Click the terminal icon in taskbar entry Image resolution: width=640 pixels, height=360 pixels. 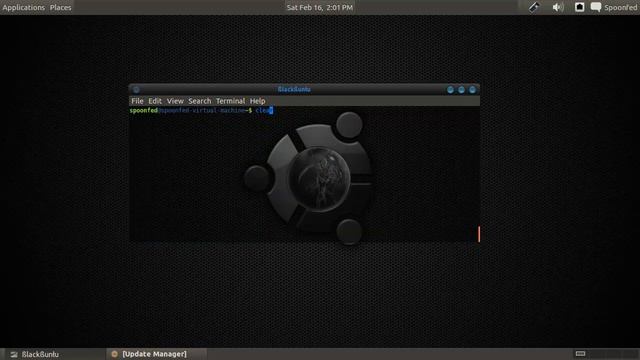coord(14,354)
